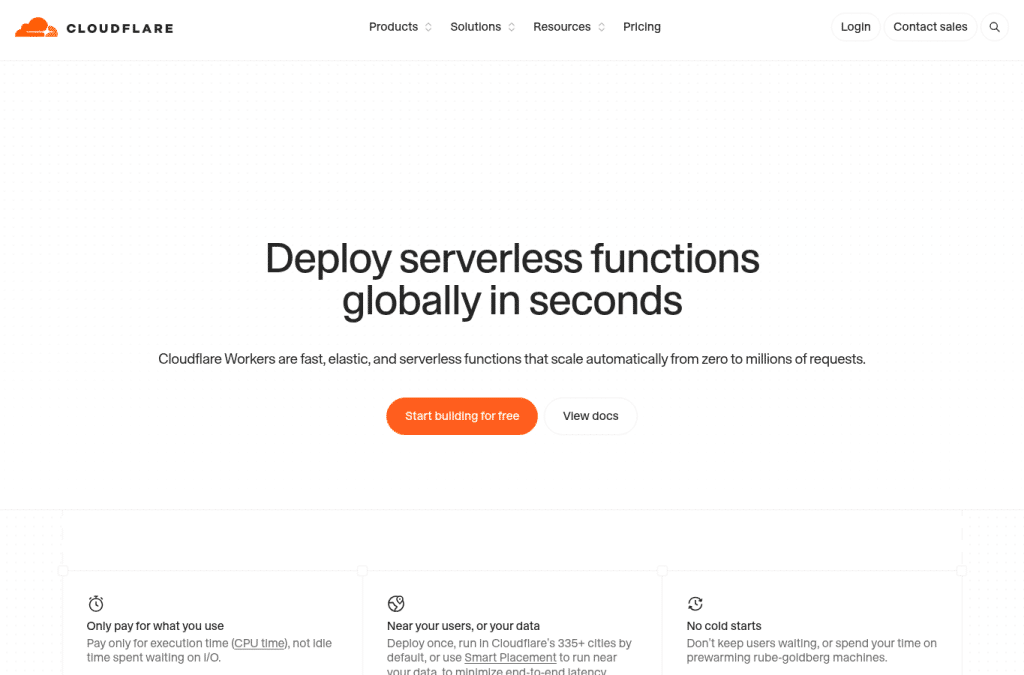Open search via magnifier icon
Screen dimensions: 1024x675
coord(995,27)
